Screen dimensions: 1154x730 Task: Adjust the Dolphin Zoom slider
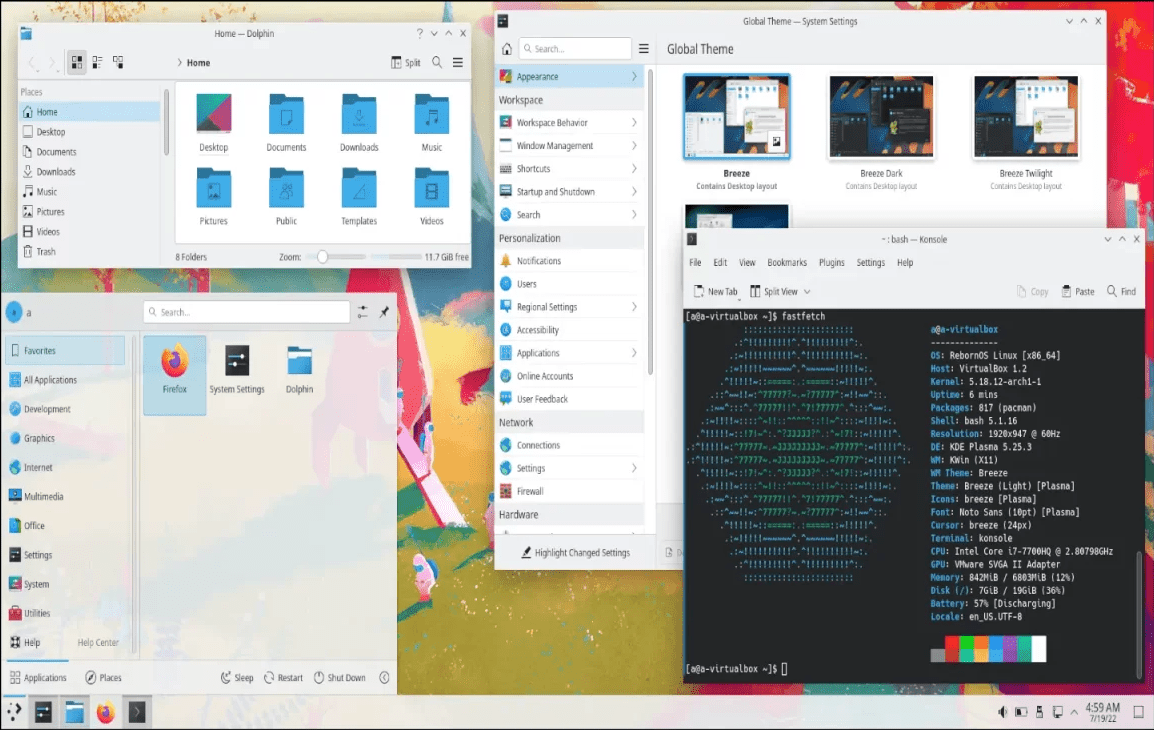(x=322, y=257)
